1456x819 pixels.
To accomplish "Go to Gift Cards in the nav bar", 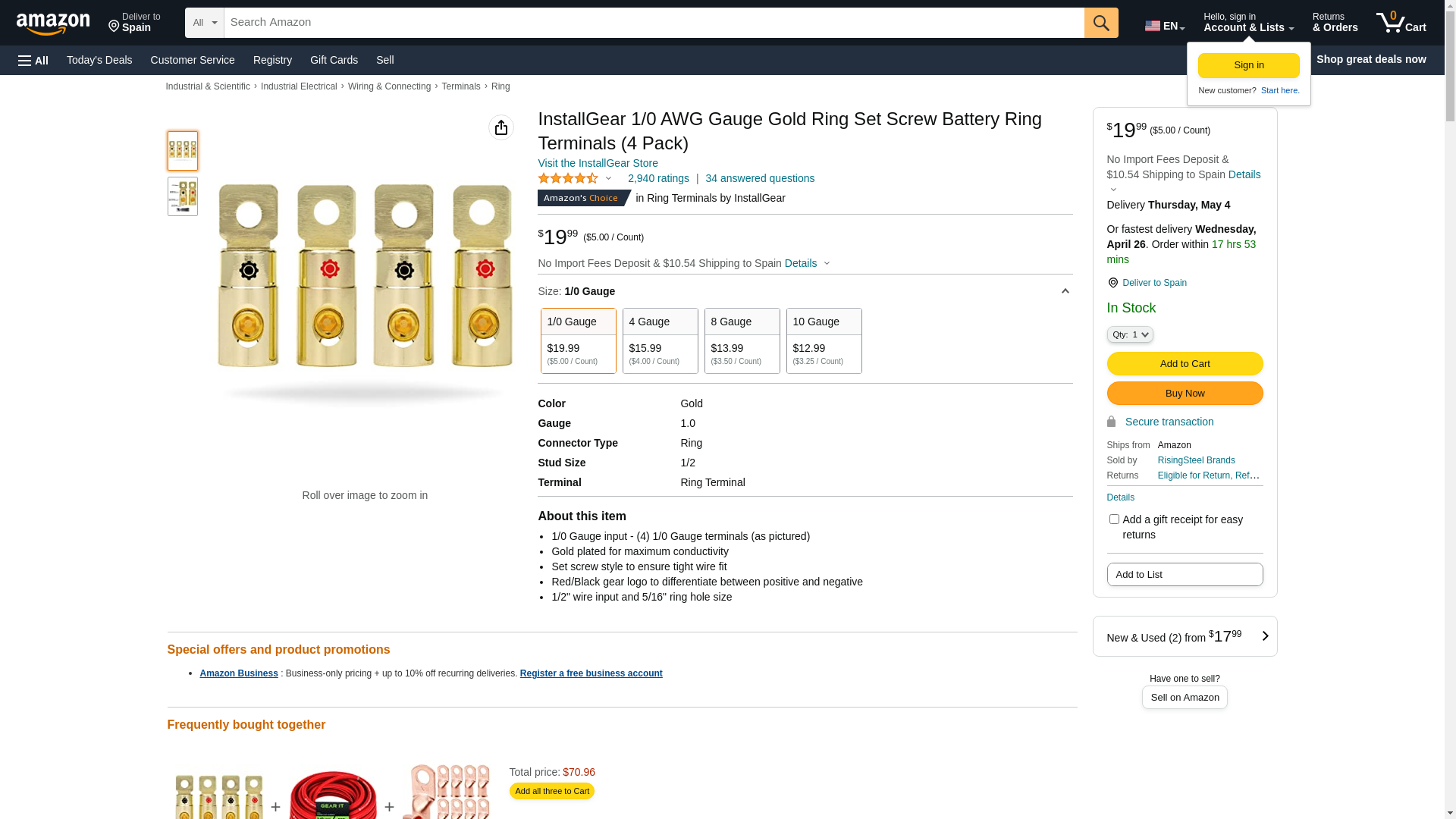I will pos(334,60).
